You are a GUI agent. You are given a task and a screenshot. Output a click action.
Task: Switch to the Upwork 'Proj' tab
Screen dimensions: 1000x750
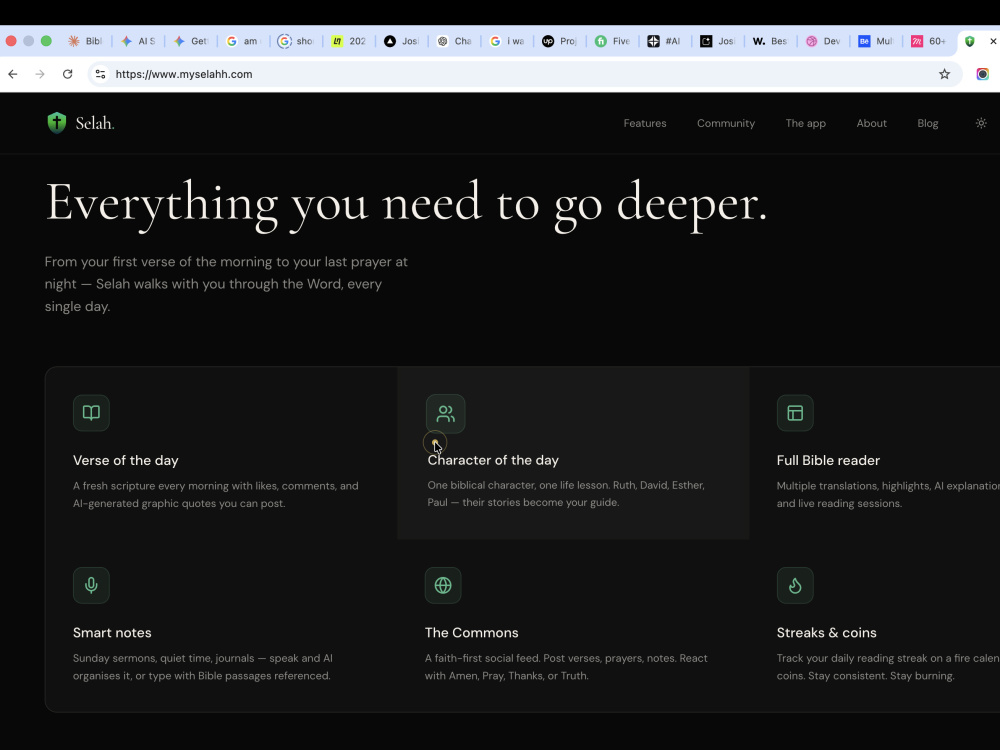pyautogui.click(x=560, y=41)
